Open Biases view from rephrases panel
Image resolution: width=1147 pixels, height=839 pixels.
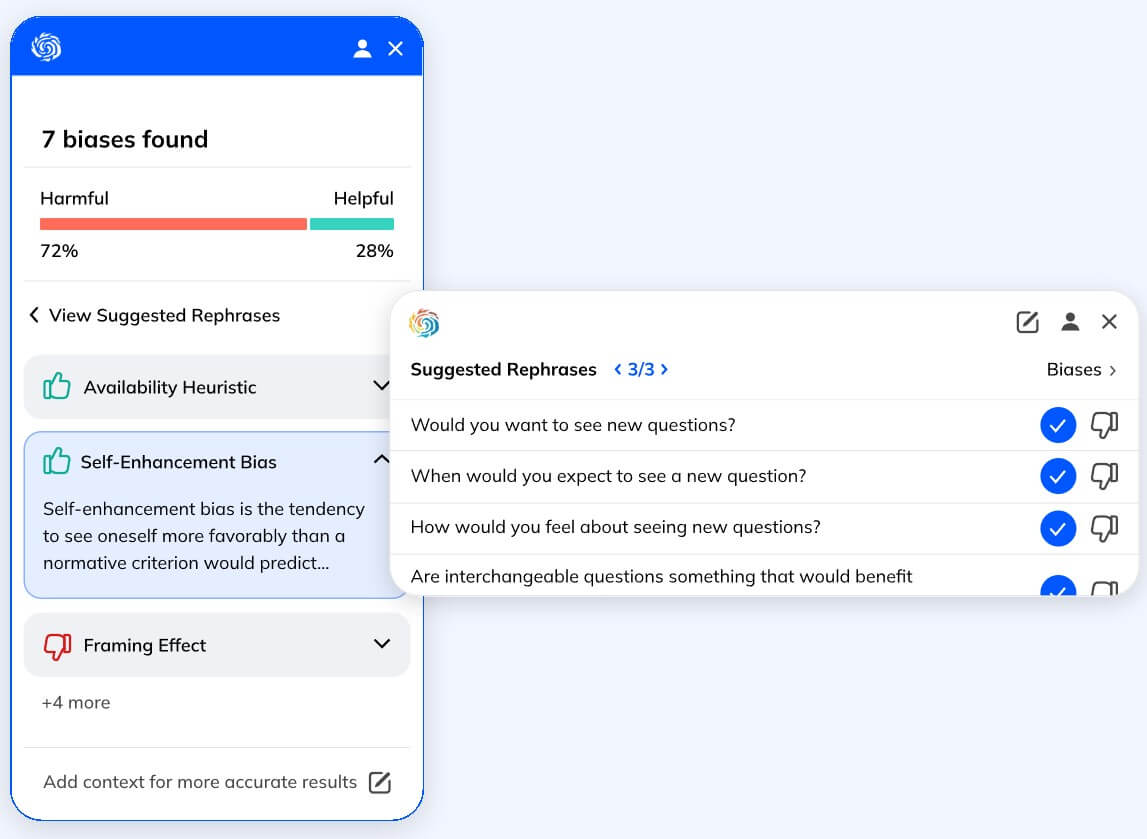pyautogui.click(x=1081, y=369)
